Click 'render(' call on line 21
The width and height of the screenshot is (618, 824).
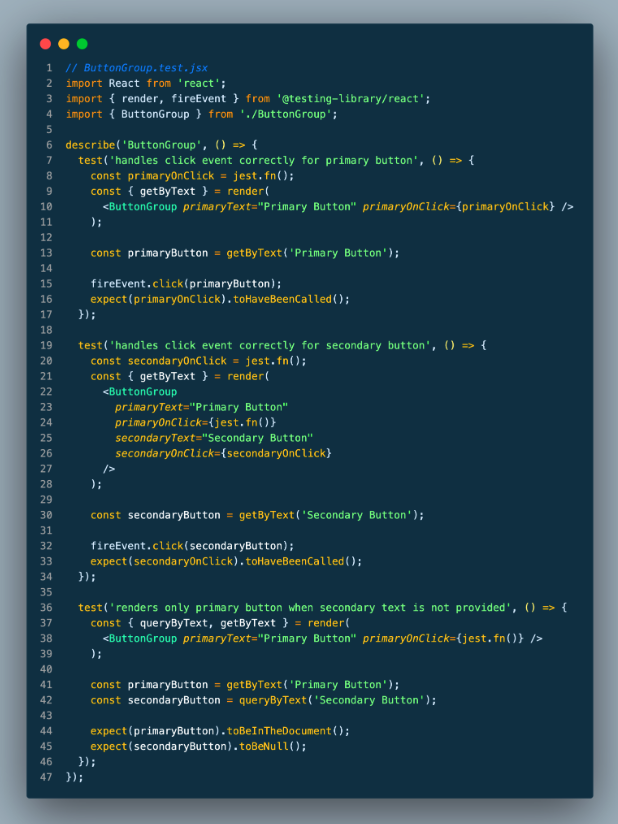click(x=248, y=376)
